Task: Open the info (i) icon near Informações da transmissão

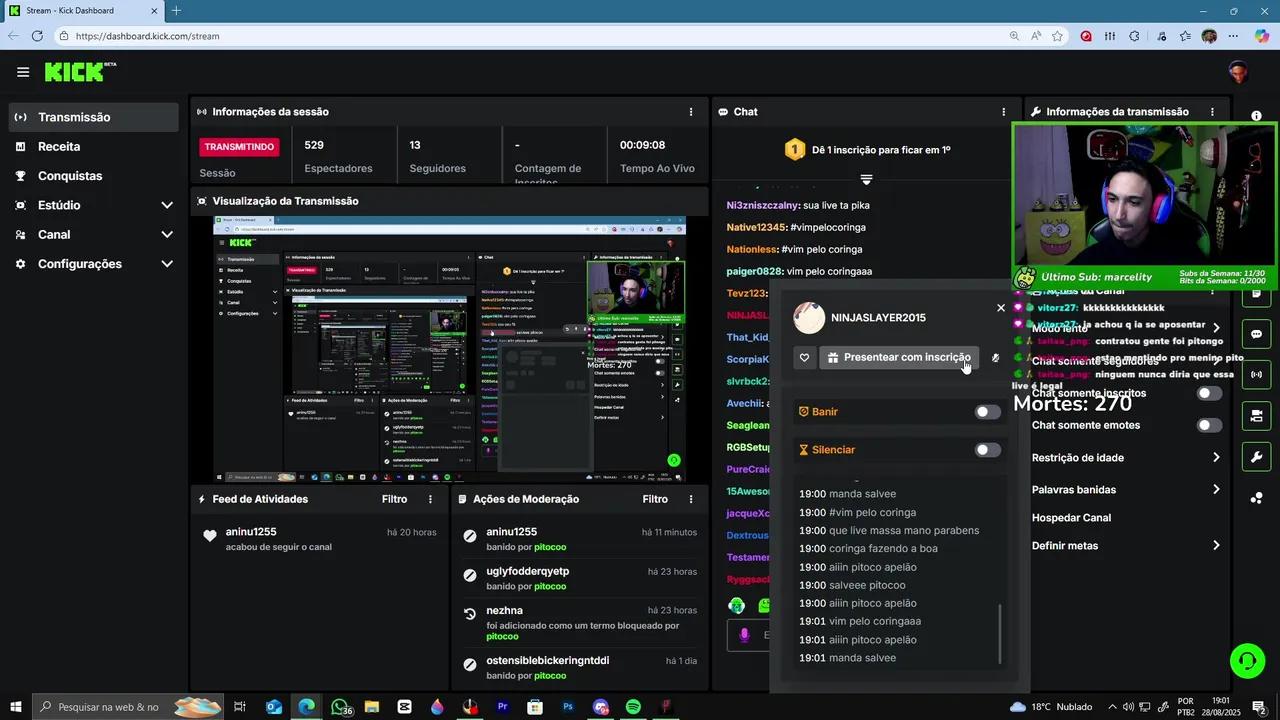Action: point(1257,115)
